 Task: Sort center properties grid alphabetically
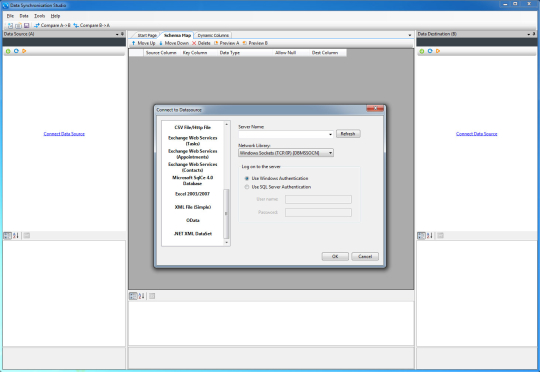tap(141, 296)
